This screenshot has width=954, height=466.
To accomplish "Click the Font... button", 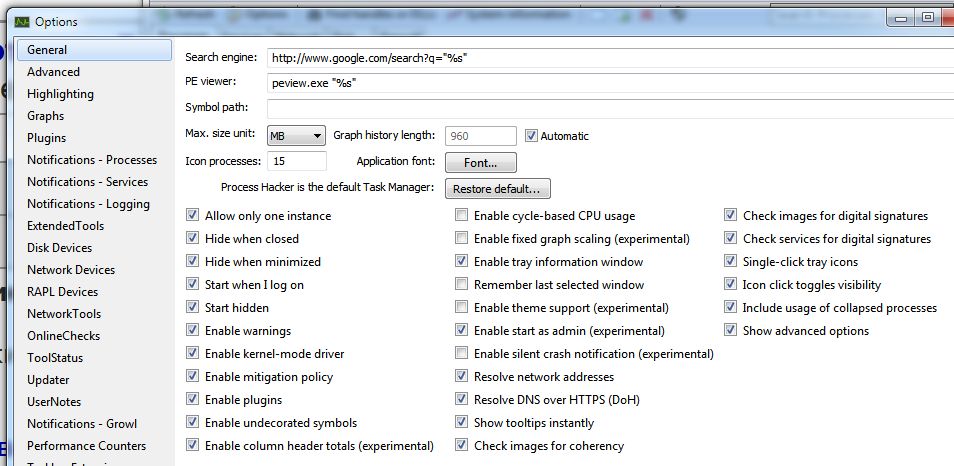I will coord(480,162).
